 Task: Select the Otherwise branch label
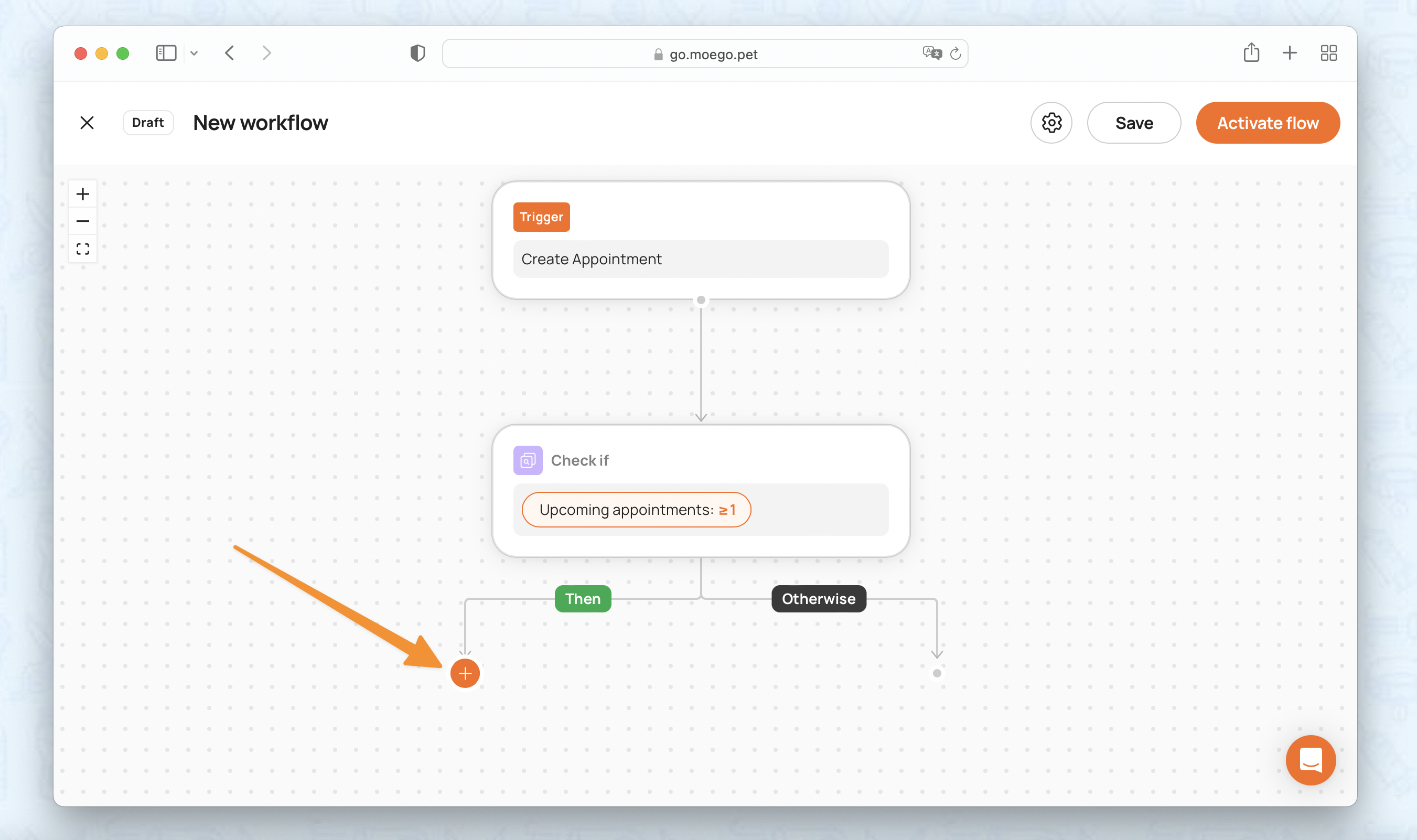[818, 599]
